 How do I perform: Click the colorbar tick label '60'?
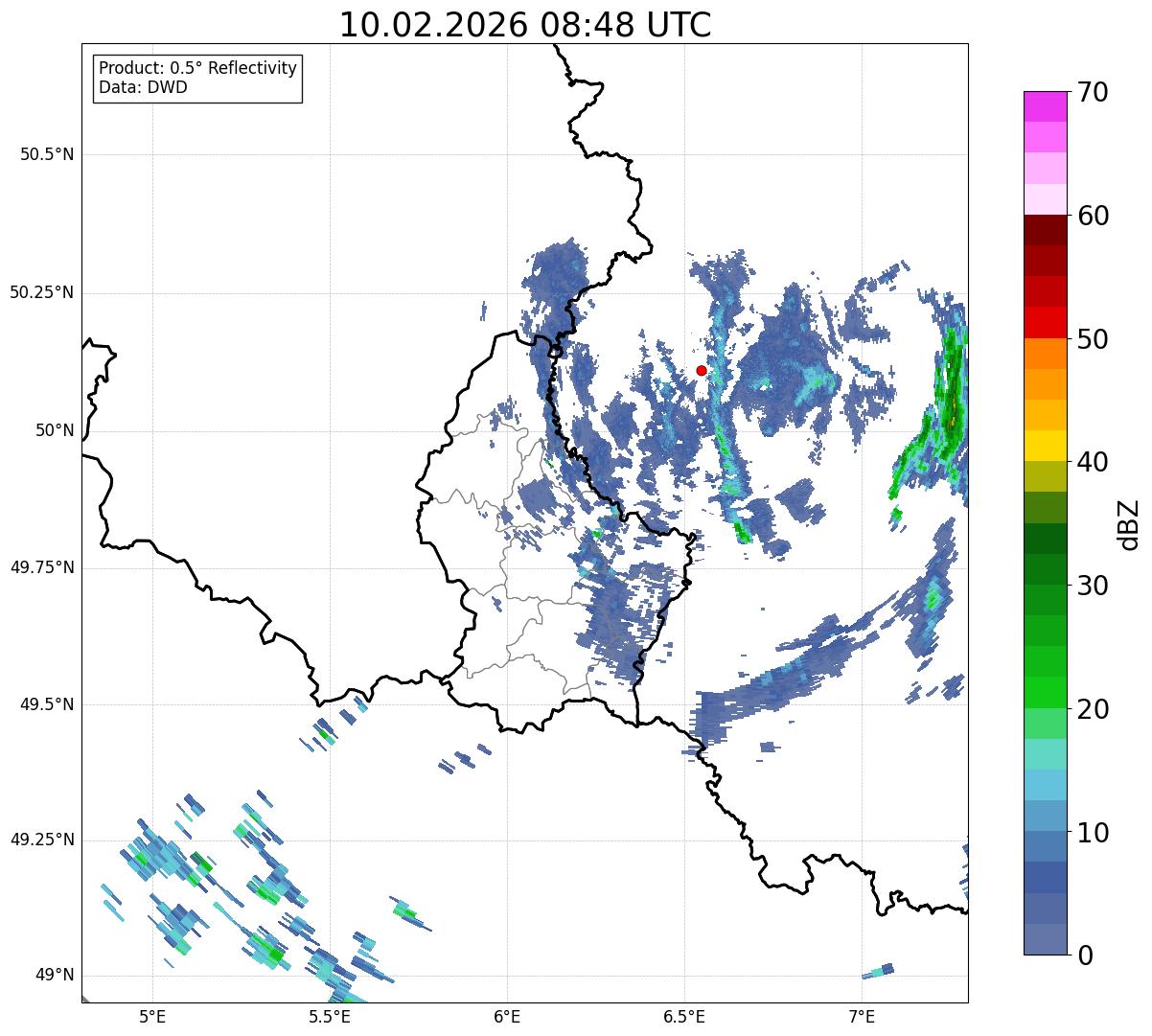[1093, 216]
